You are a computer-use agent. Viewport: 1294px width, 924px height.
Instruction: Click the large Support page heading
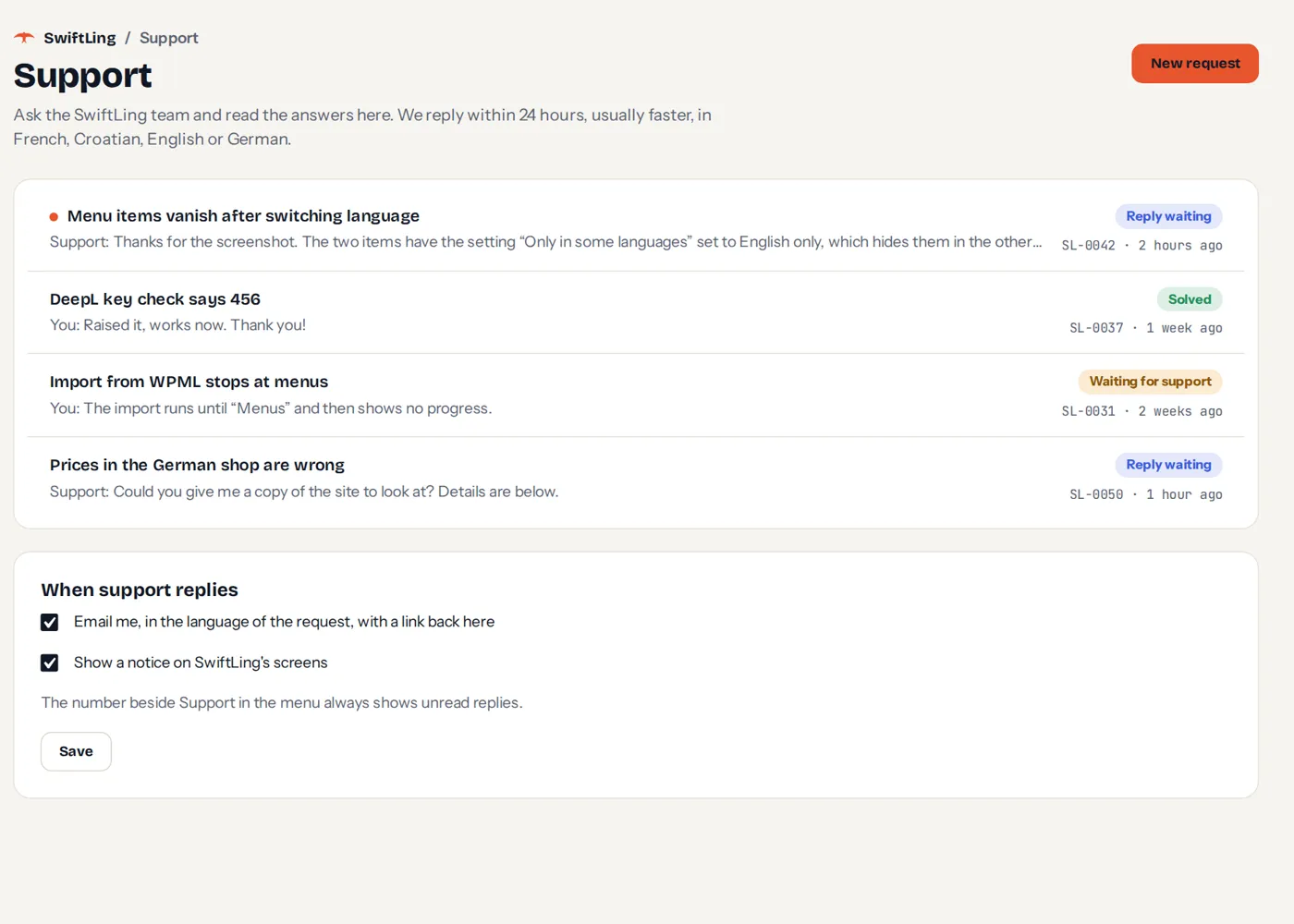pyautogui.click(x=82, y=76)
